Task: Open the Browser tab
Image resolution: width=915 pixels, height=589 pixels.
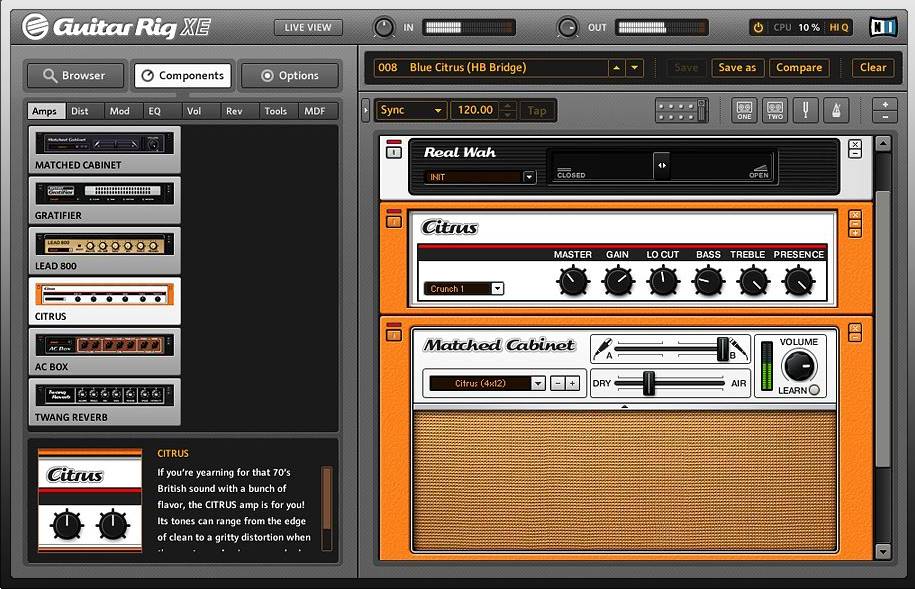Action: click(75, 75)
